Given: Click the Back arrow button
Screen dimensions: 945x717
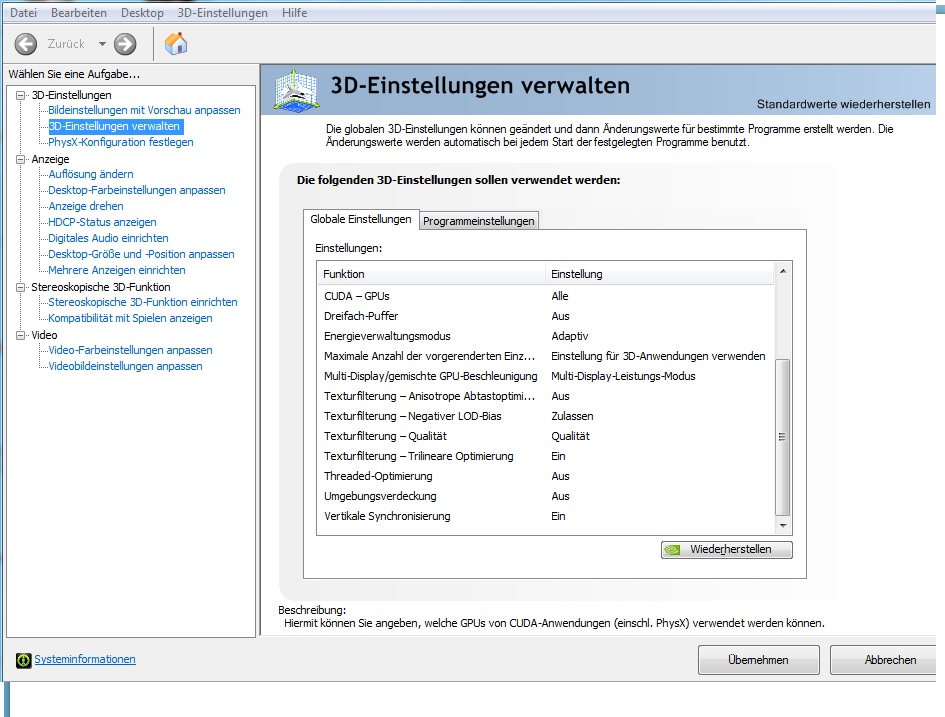Looking at the screenshot, I should 26,44.
